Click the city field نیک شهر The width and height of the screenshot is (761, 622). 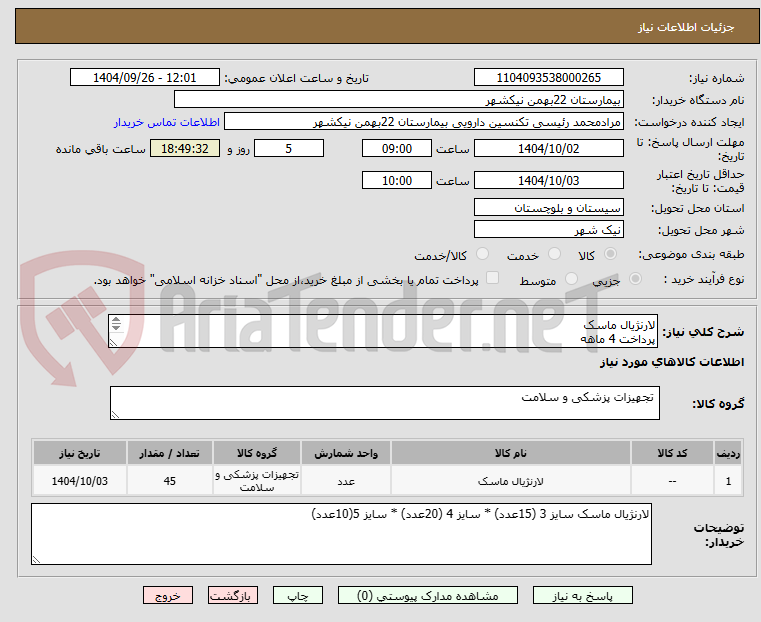click(548, 229)
